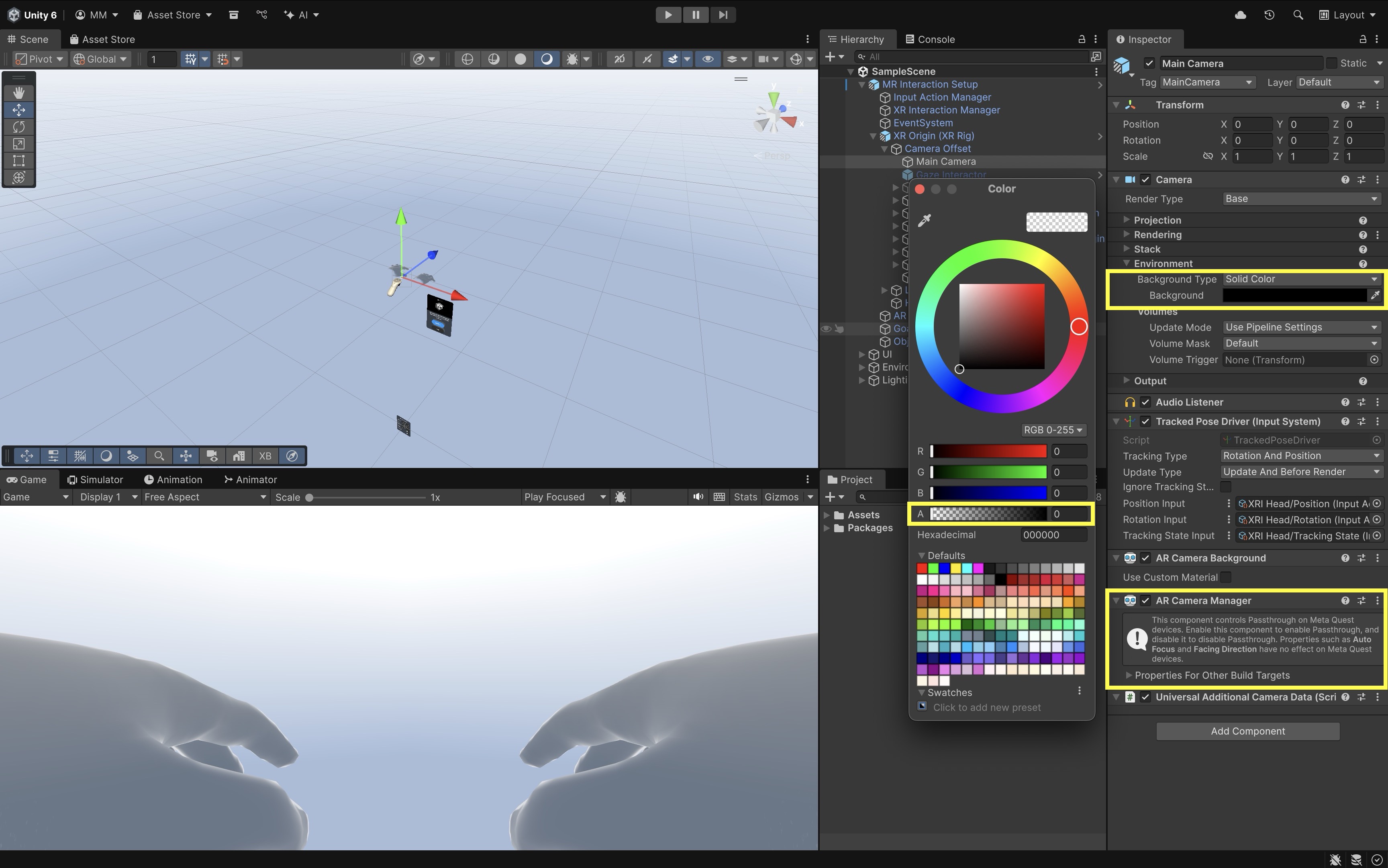1388x868 pixels.
Task: Switch to the Animator tab
Action: pyautogui.click(x=250, y=479)
